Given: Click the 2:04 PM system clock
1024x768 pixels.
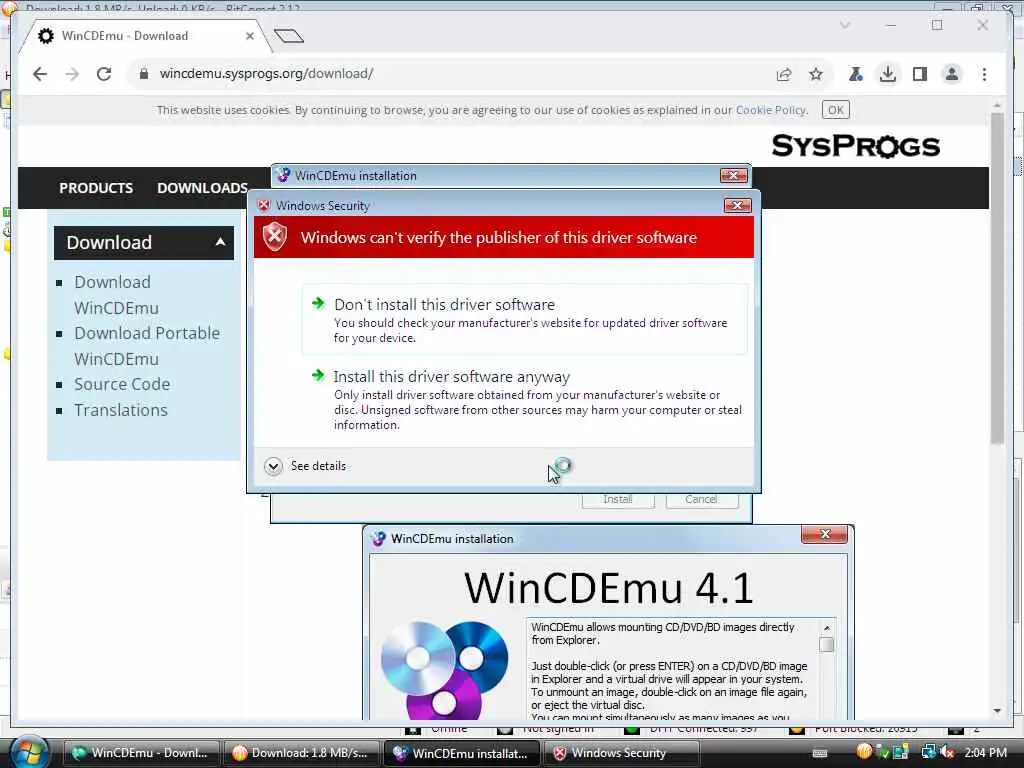Looking at the screenshot, I should tap(985, 753).
